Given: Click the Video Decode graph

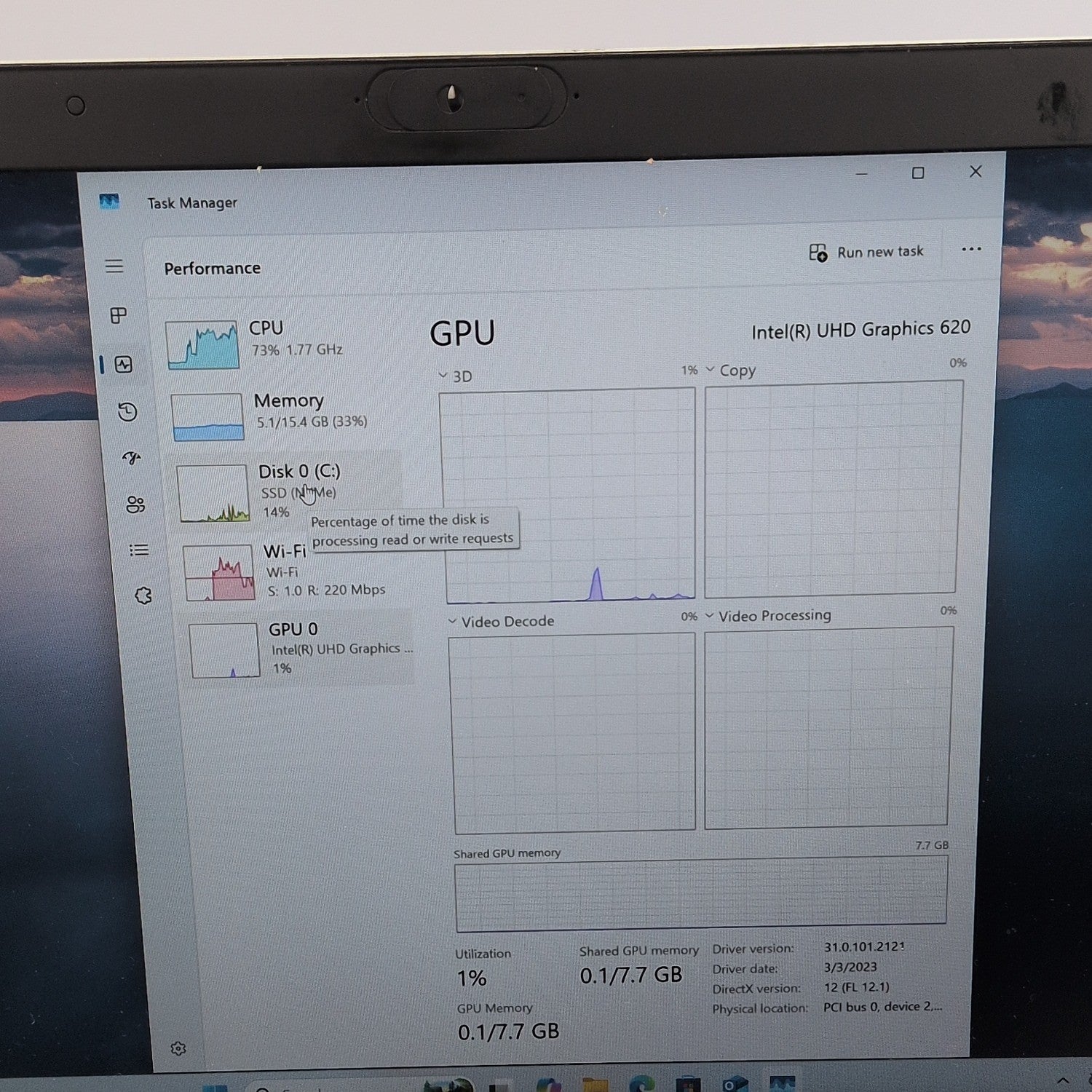Looking at the screenshot, I should [574, 733].
